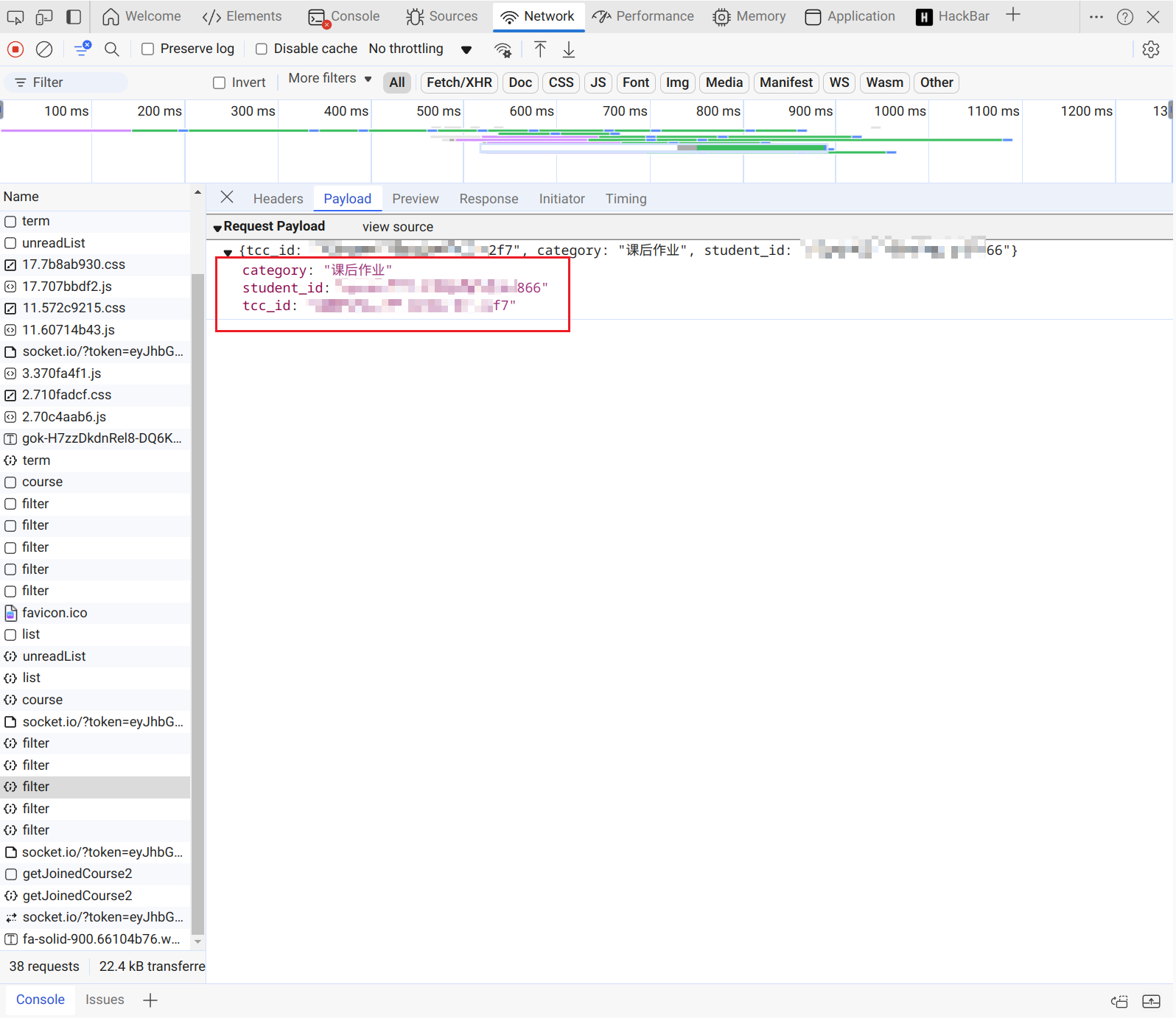Show All request types
The image size is (1176, 1018).
(397, 83)
